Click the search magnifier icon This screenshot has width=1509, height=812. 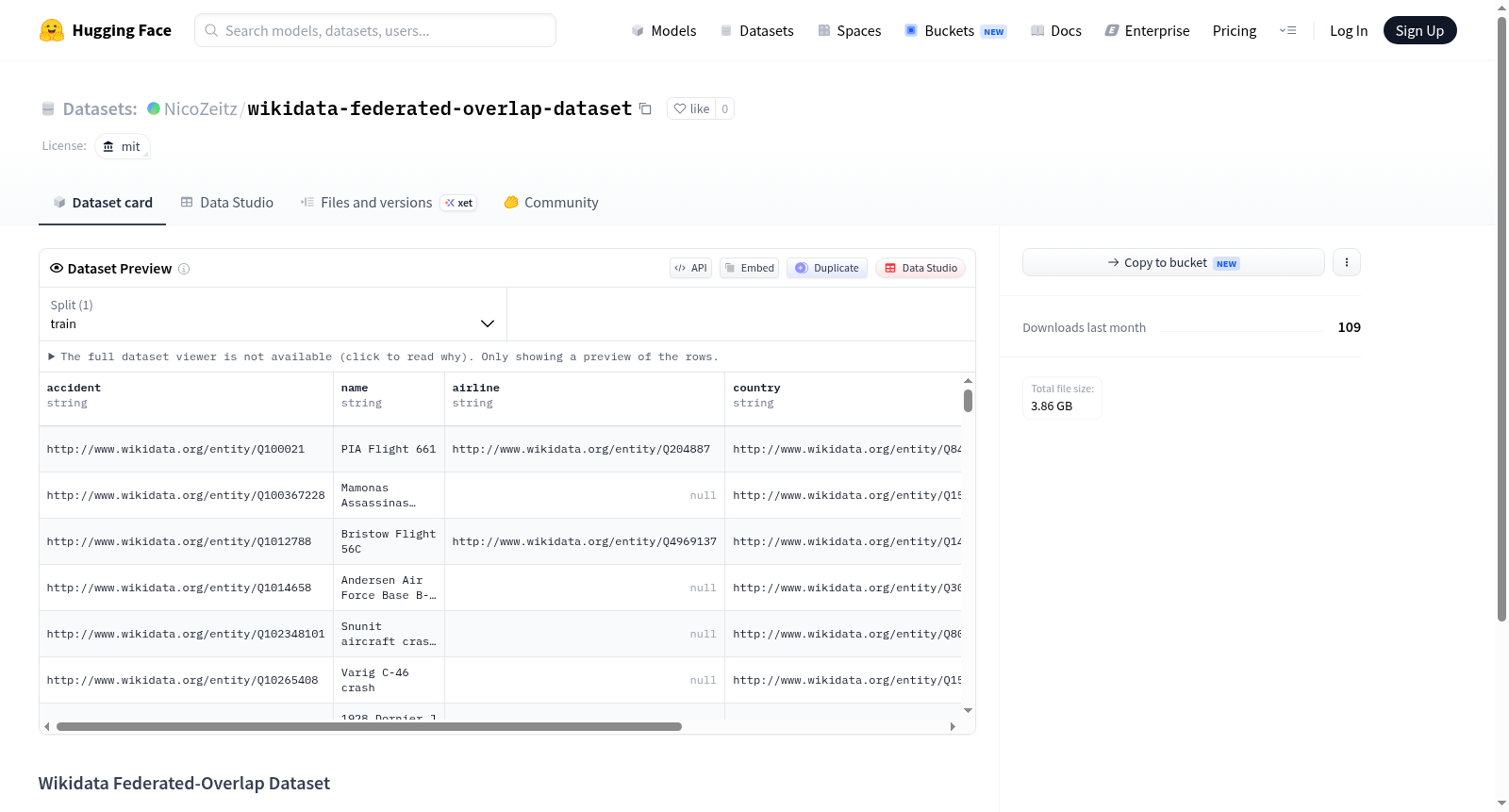coord(211,30)
